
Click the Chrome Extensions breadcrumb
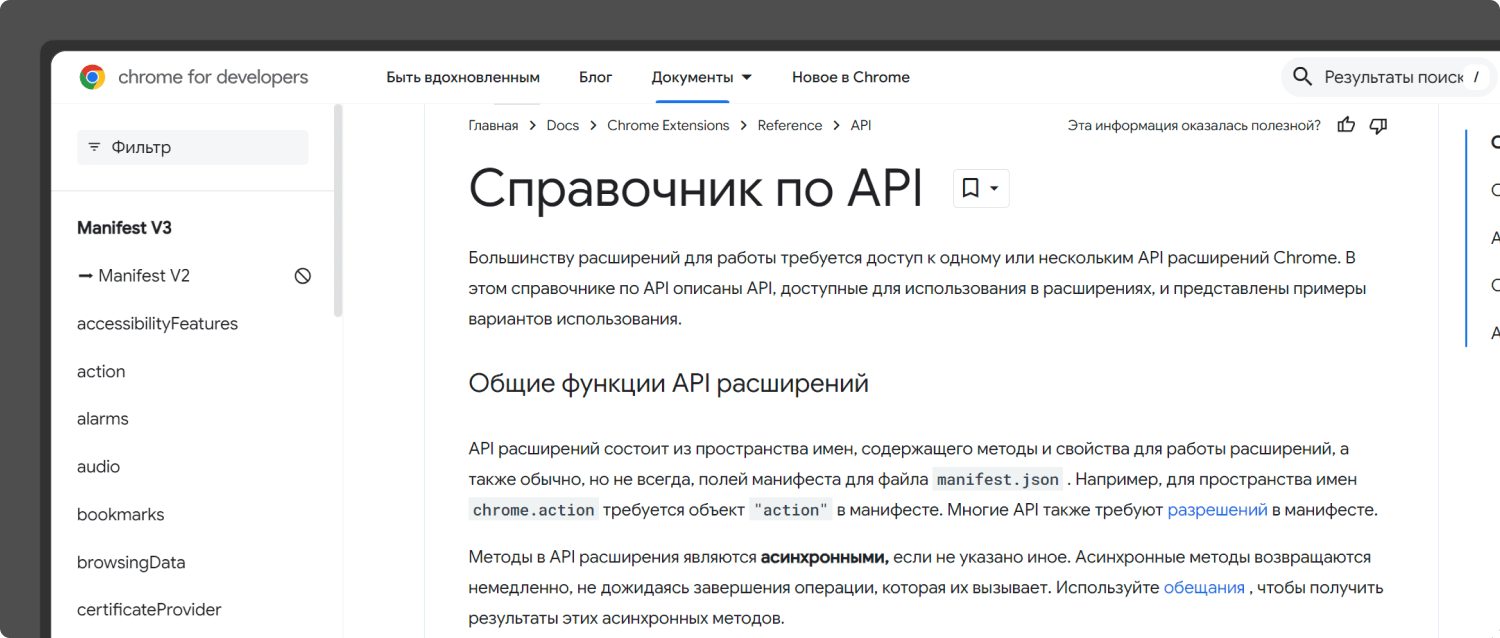click(x=668, y=125)
